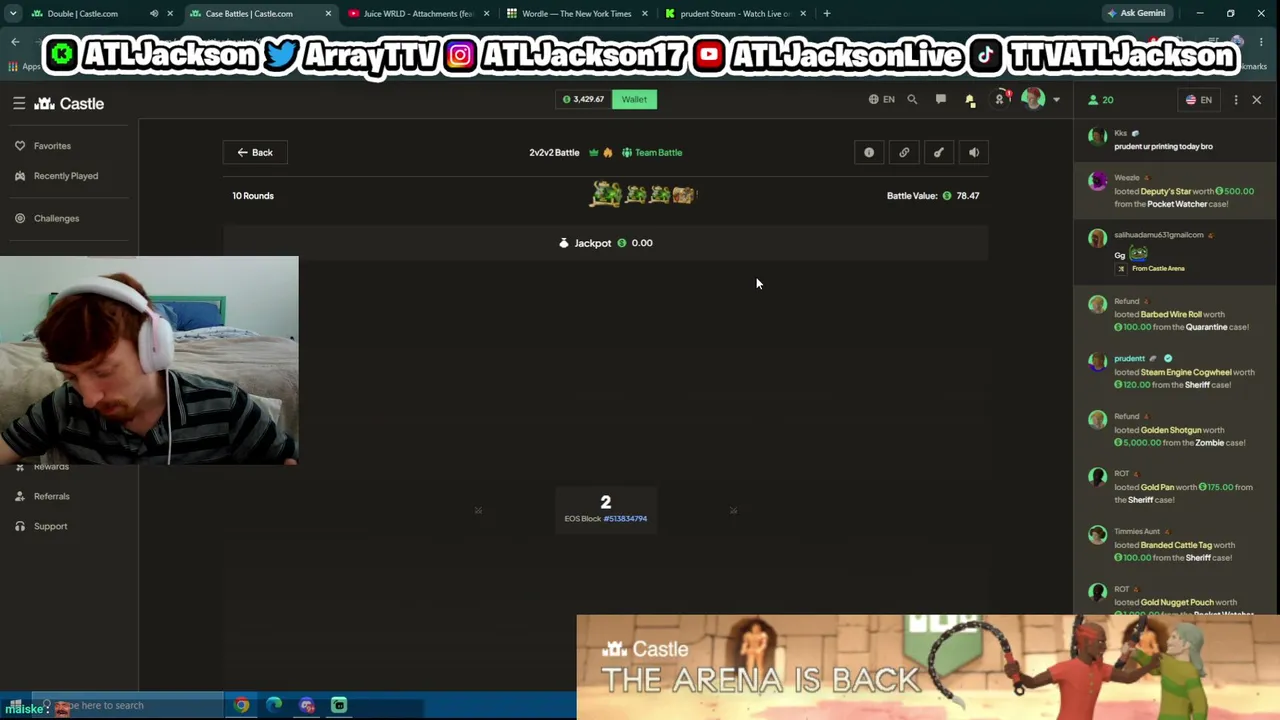Open the battle key fairness icon
Image resolution: width=1280 pixels, height=720 pixels.
coord(939,152)
